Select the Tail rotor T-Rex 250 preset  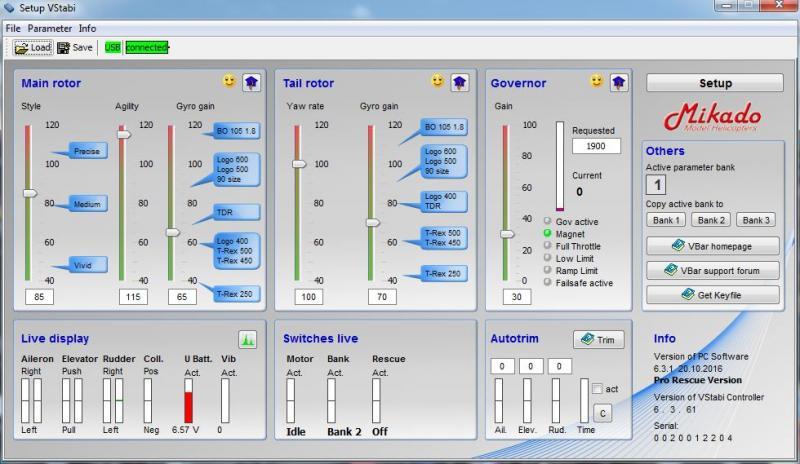pyautogui.click(x=443, y=273)
